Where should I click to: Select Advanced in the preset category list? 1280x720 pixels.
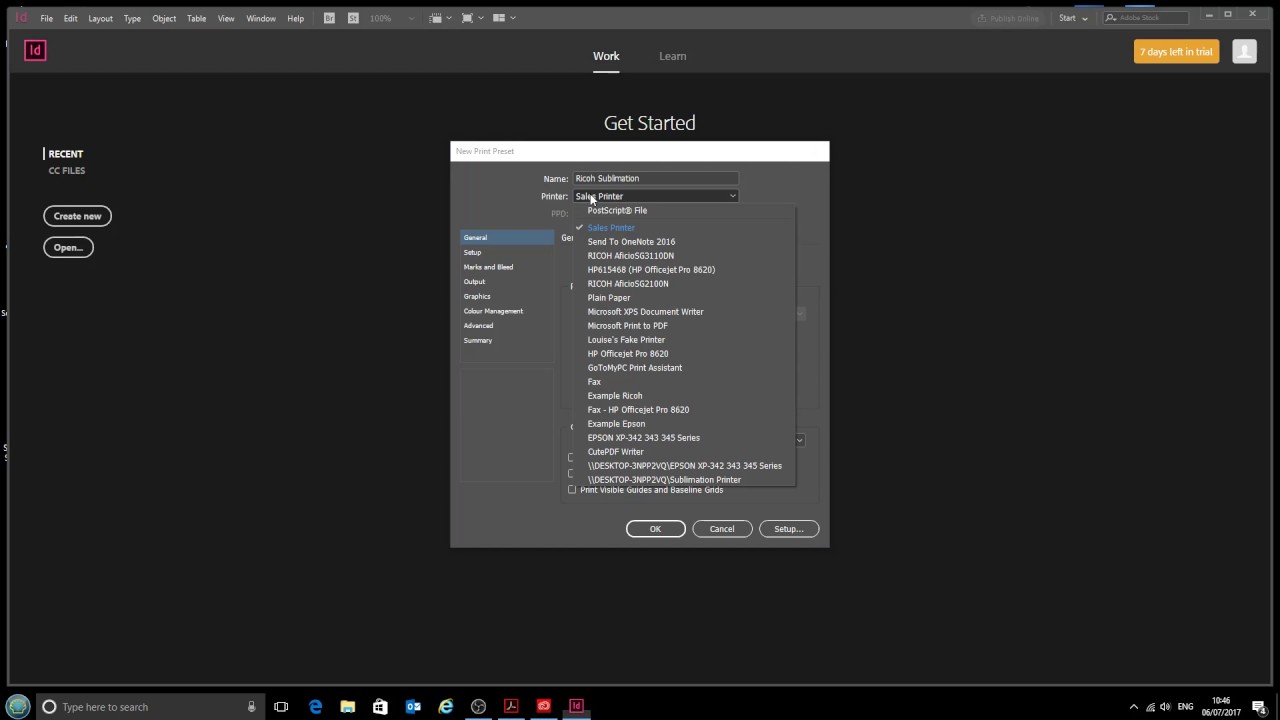coord(507,325)
